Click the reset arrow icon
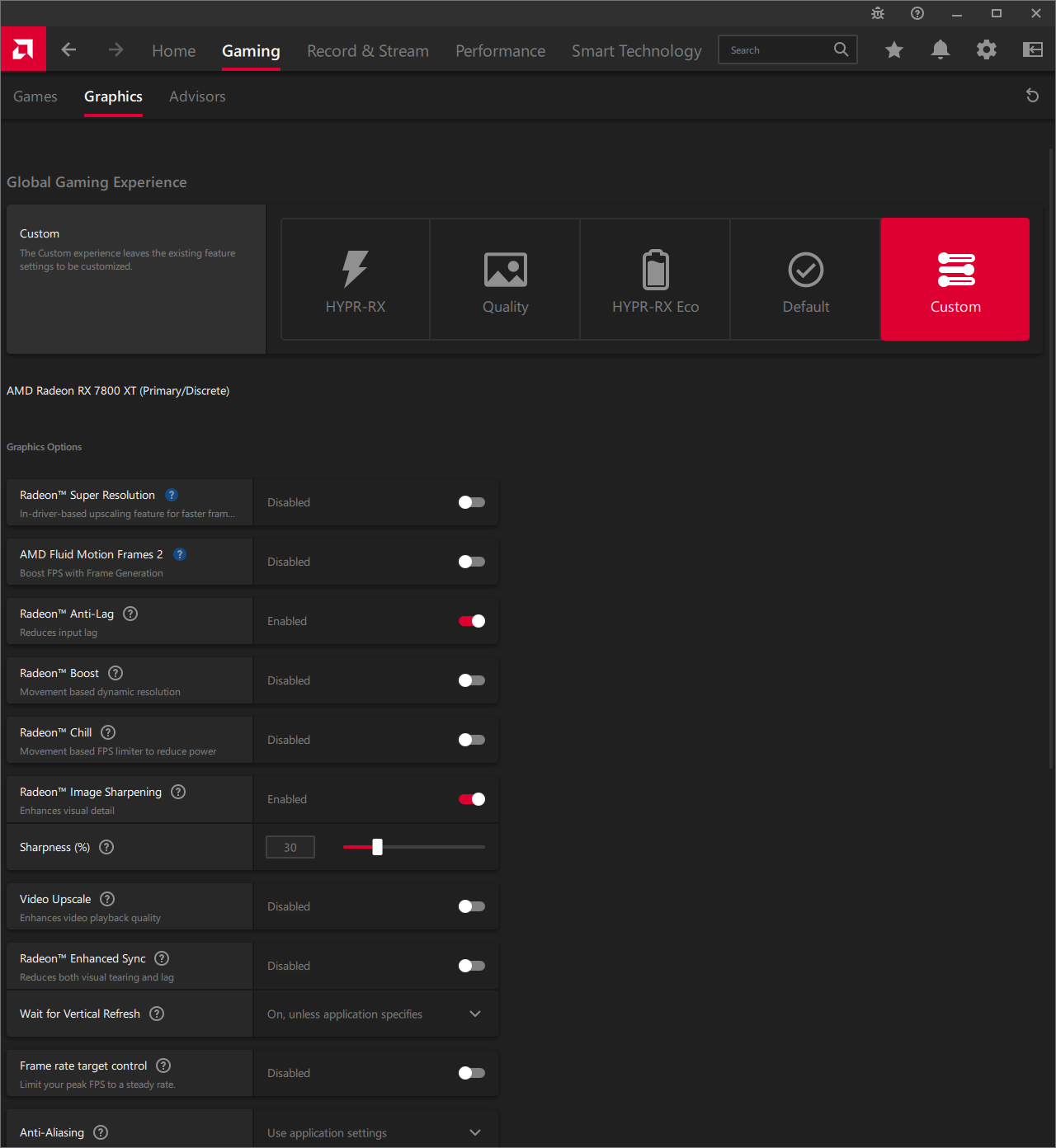Screen dimensions: 1056x1148 pos(1031,96)
